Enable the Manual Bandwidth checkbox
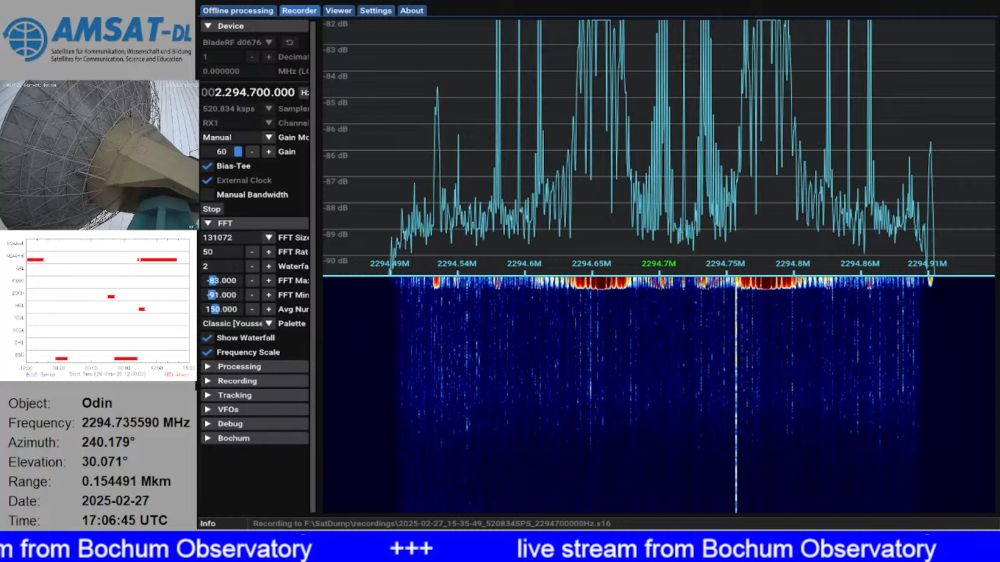 click(x=208, y=195)
